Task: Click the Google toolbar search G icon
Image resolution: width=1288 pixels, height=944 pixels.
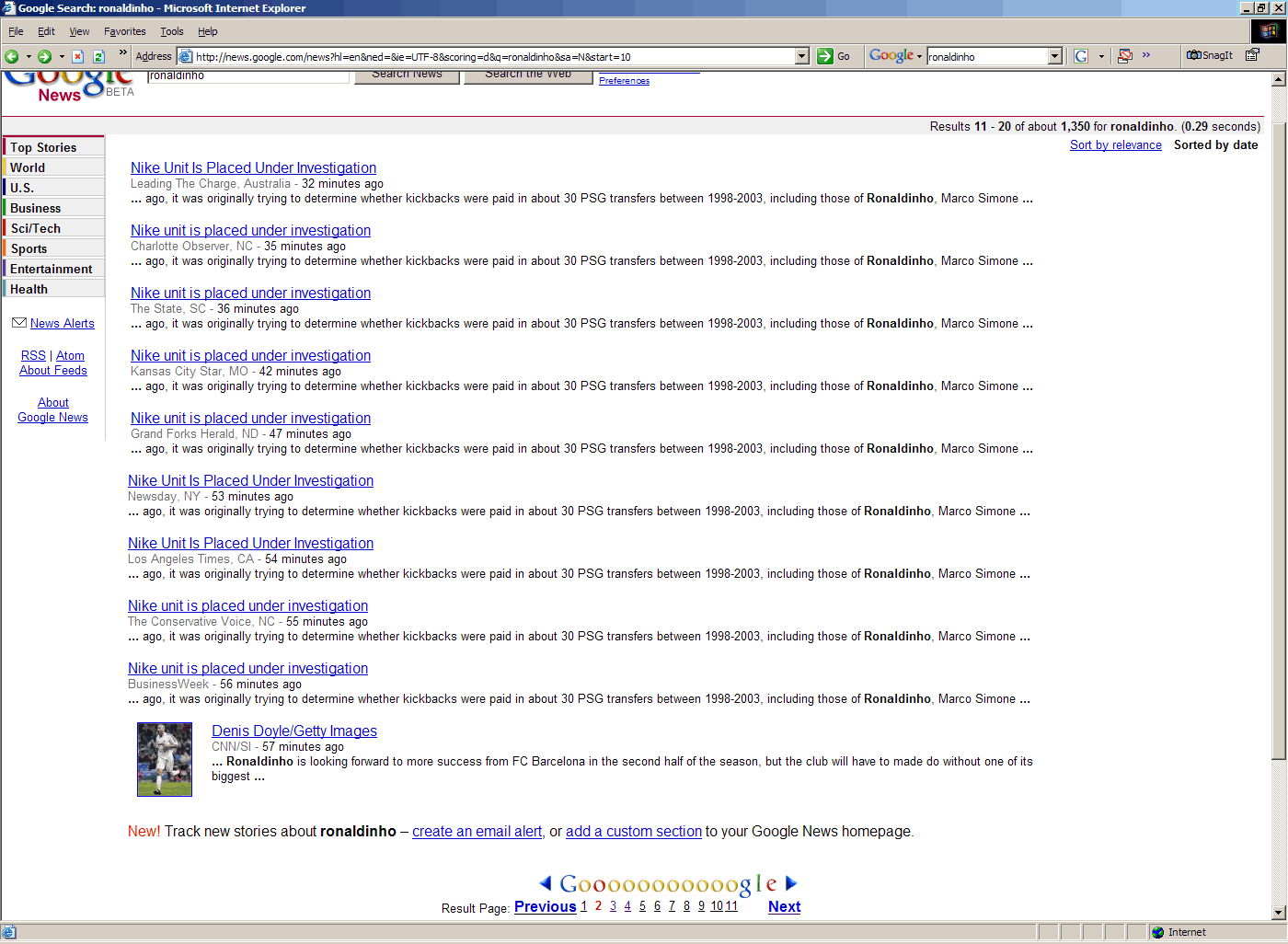Action: click(x=1081, y=56)
